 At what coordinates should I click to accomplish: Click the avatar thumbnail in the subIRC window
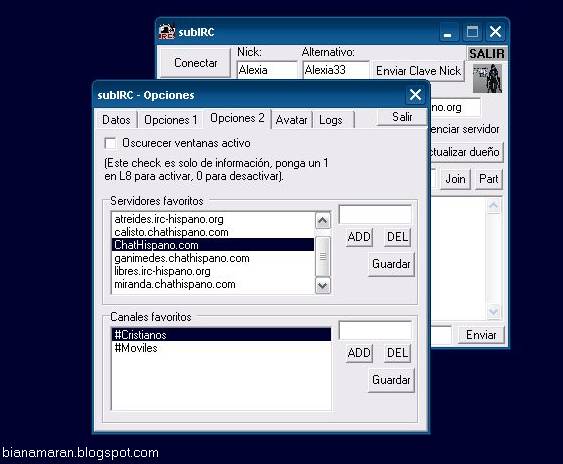487,79
